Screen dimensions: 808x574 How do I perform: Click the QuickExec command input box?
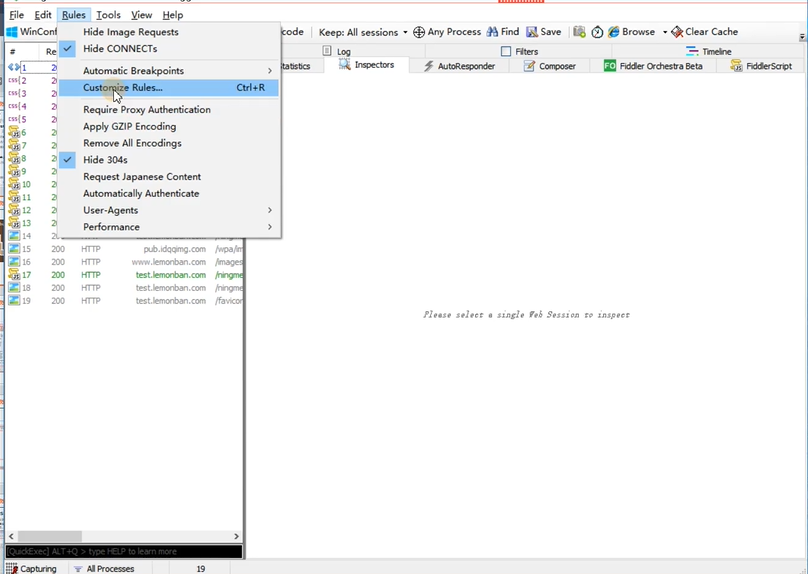tap(122, 551)
